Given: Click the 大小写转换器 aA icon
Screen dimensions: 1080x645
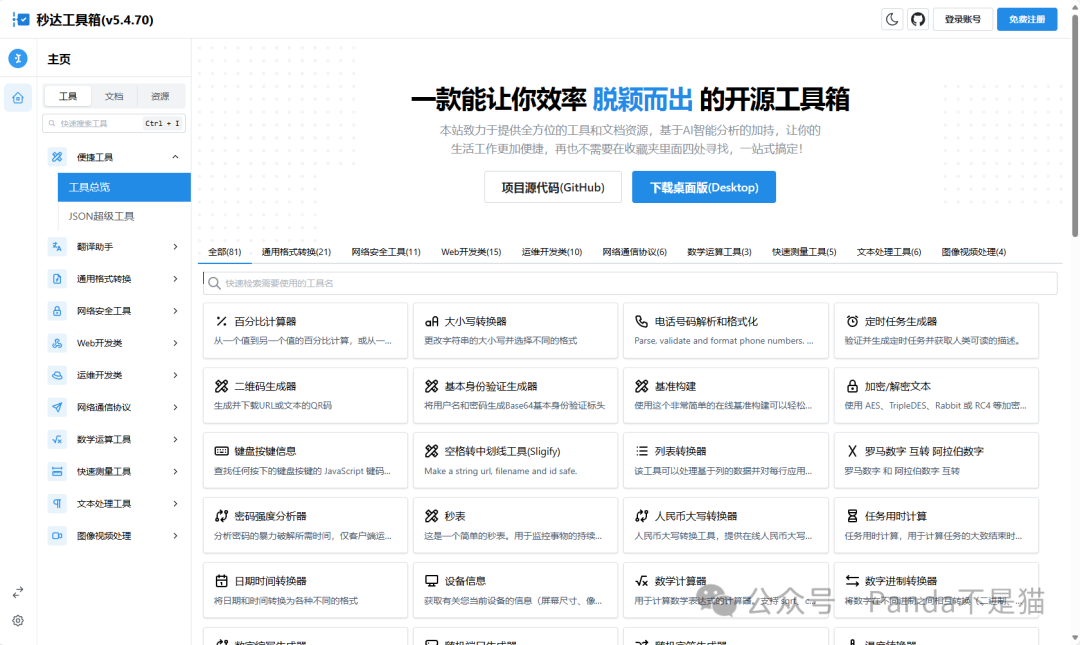Looking at the screenshot, I should (x=431, y=321).
